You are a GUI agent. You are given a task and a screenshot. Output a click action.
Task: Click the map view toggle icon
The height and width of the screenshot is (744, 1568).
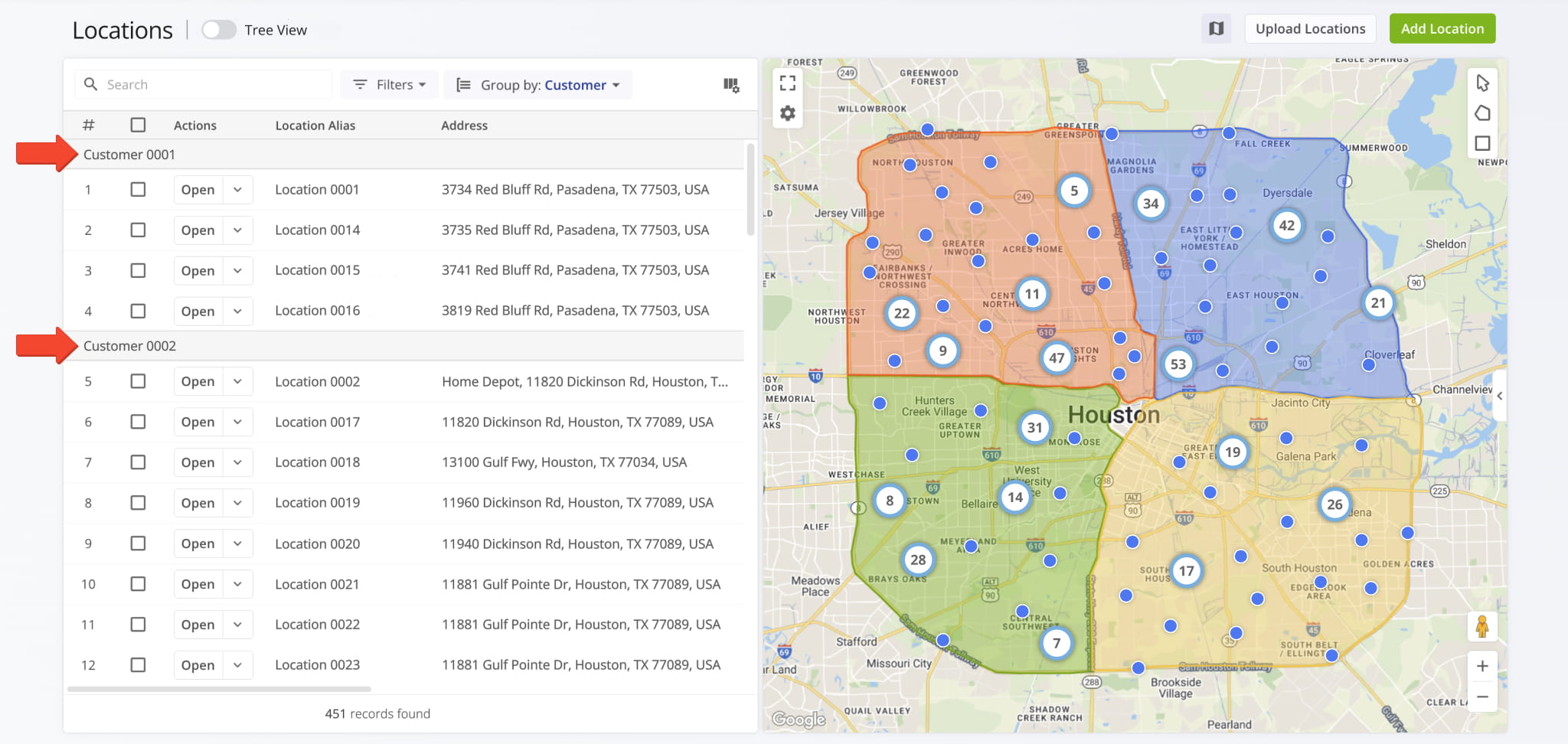pyautogui.click(x=1216, y=29)
